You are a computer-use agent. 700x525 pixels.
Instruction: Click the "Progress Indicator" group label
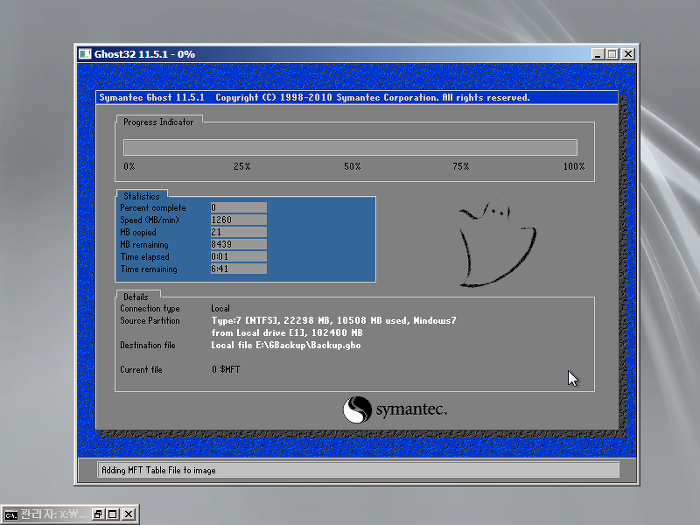(x=158, y=122)
